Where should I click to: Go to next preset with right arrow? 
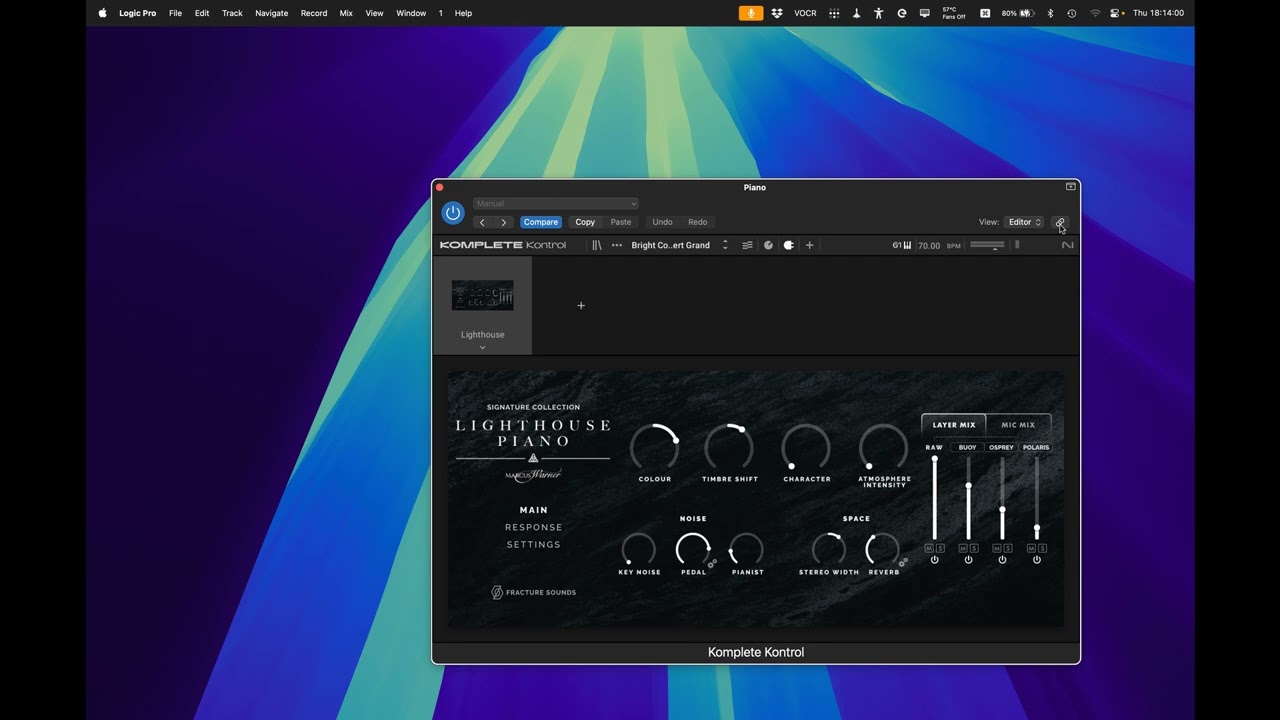(503, 222)
